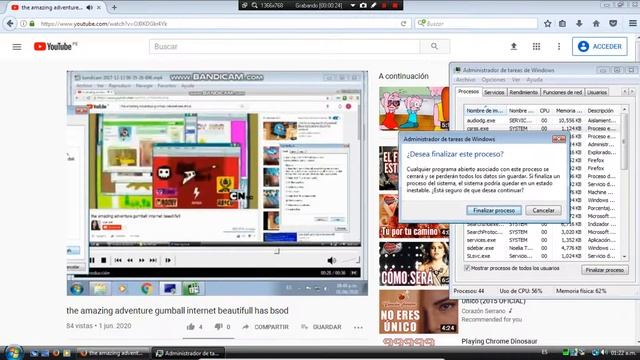The height and width of the screenshot is (360, 640).
Task: Expand the Bandicam recording bar dropdown arrow
Action: [x=353, y=5]
